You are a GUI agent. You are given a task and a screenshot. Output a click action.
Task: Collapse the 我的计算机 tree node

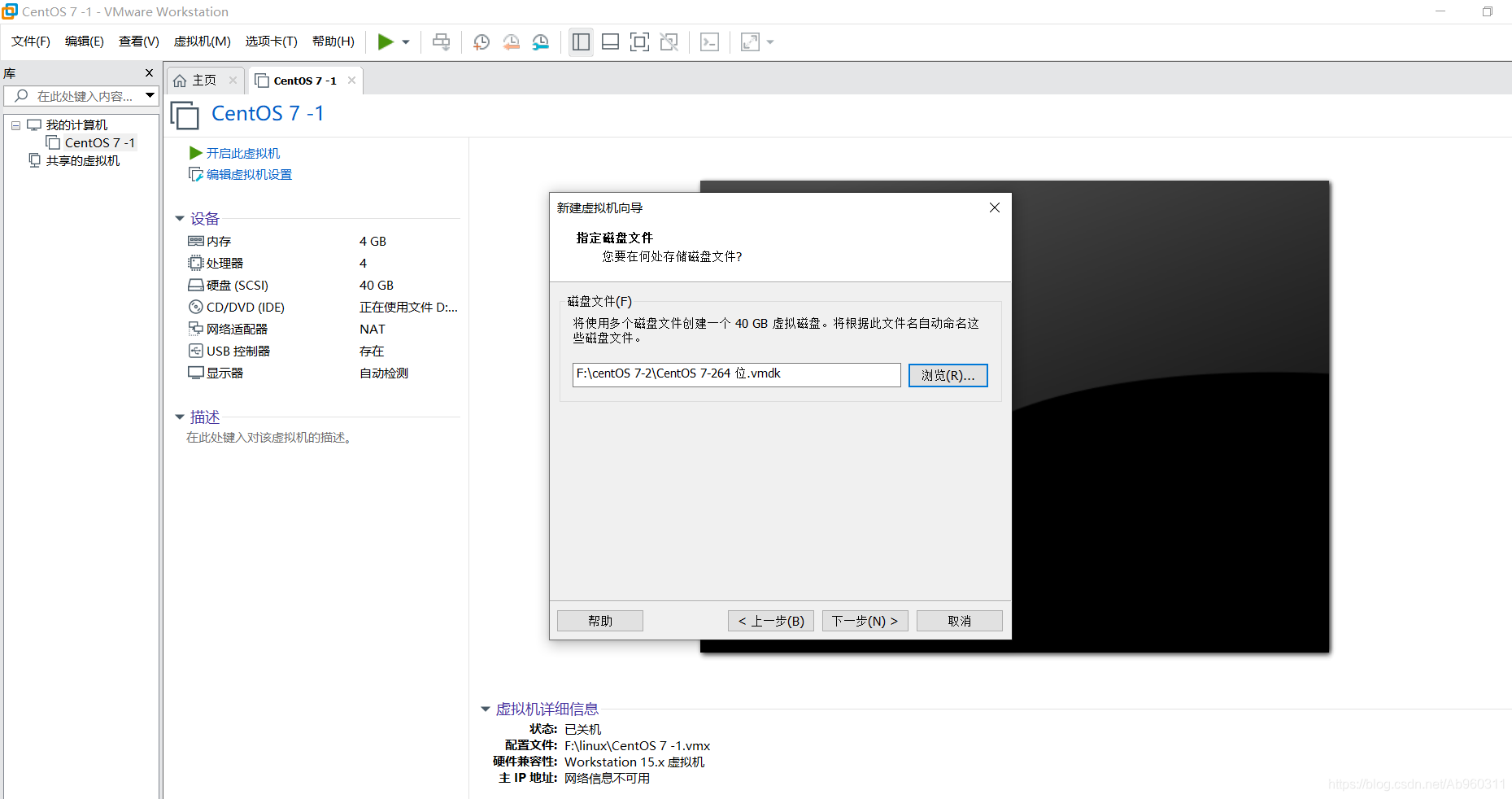pyautogui.click(x=15, y=125)
